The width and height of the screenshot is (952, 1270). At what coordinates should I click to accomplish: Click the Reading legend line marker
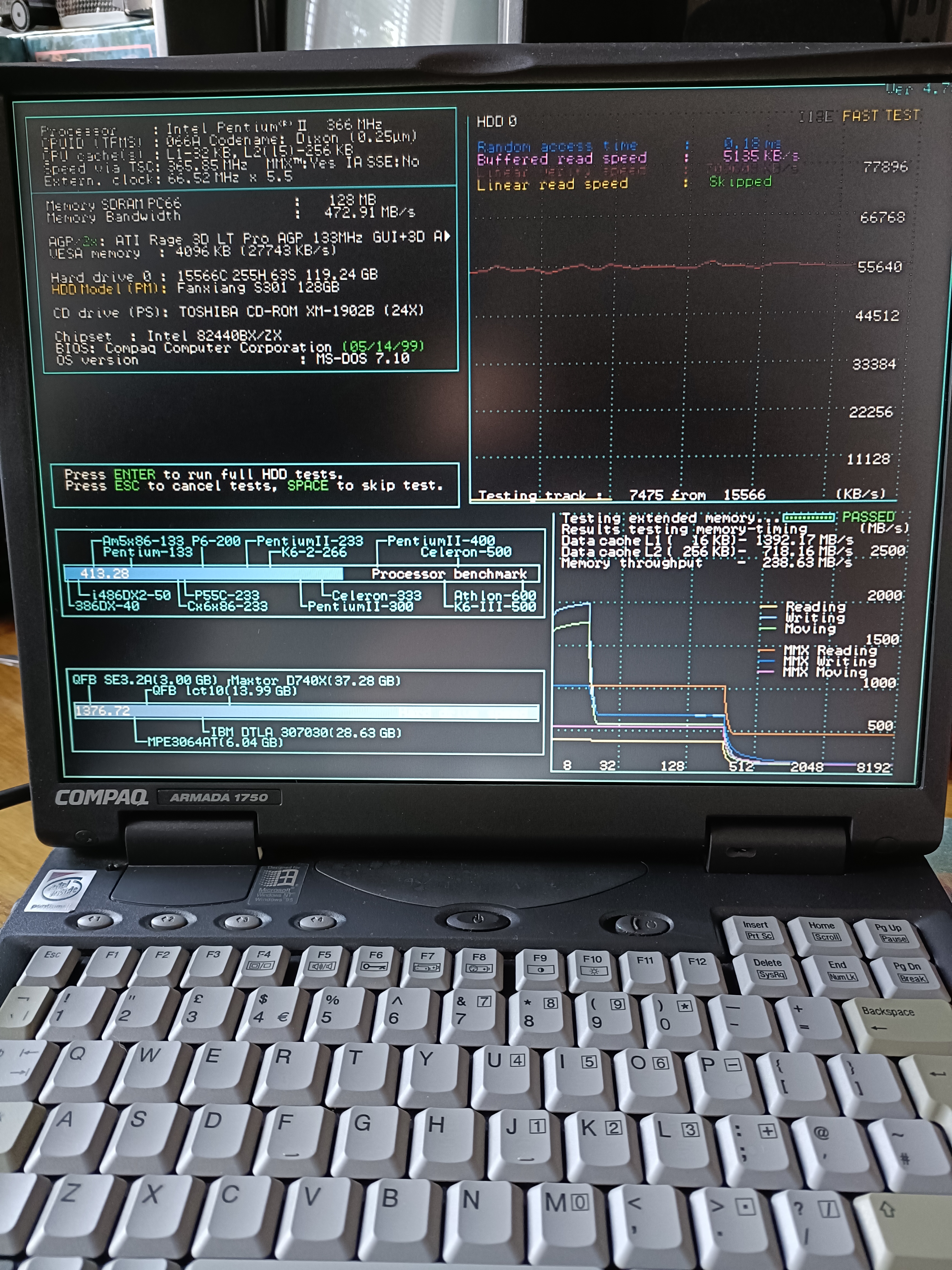(768, 606)
